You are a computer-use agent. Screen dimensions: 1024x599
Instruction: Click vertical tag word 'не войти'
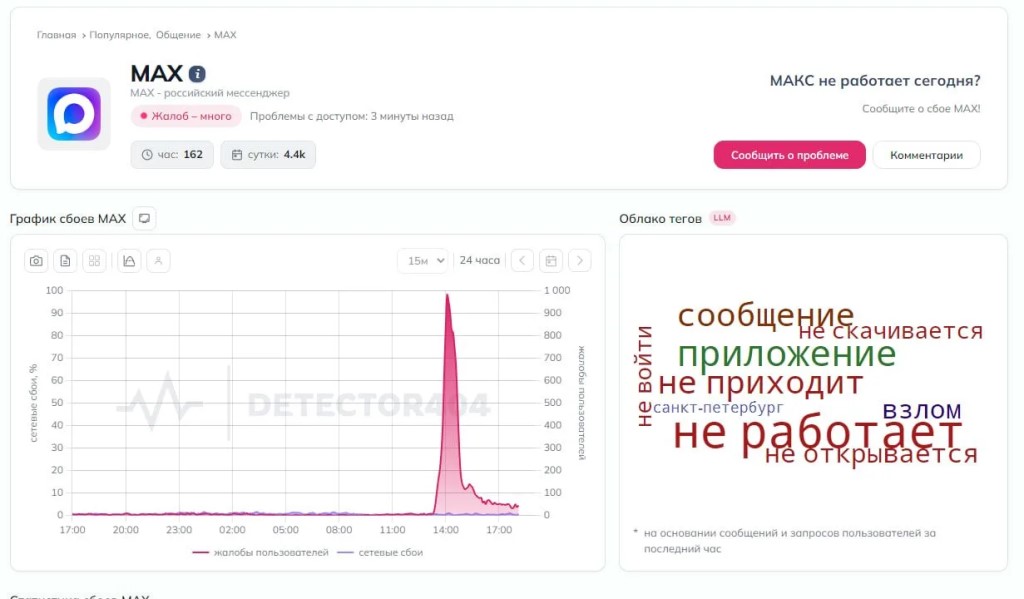[645, 376]
